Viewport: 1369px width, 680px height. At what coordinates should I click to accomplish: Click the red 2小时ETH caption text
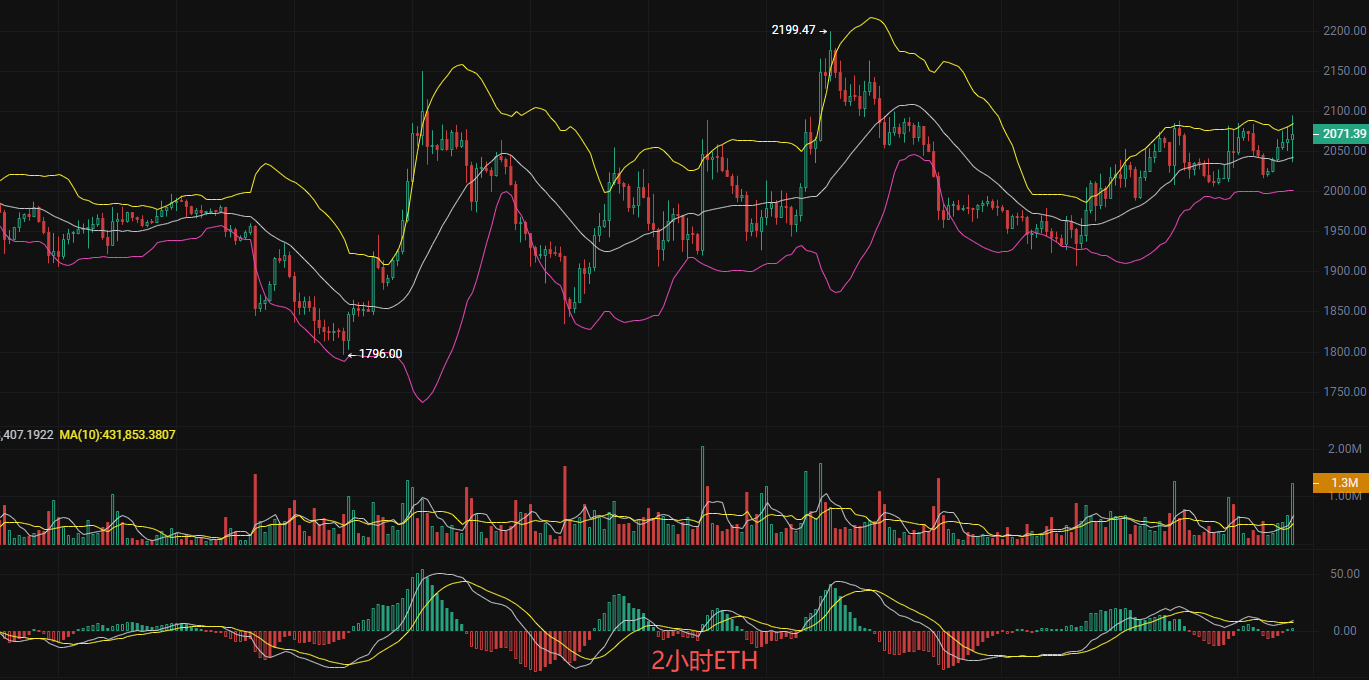[704, 661]
